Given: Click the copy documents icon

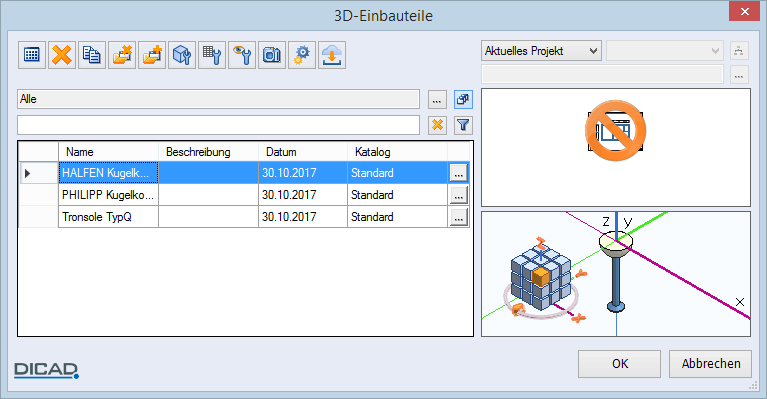Looking at the screenshot, I should point(92,55).
